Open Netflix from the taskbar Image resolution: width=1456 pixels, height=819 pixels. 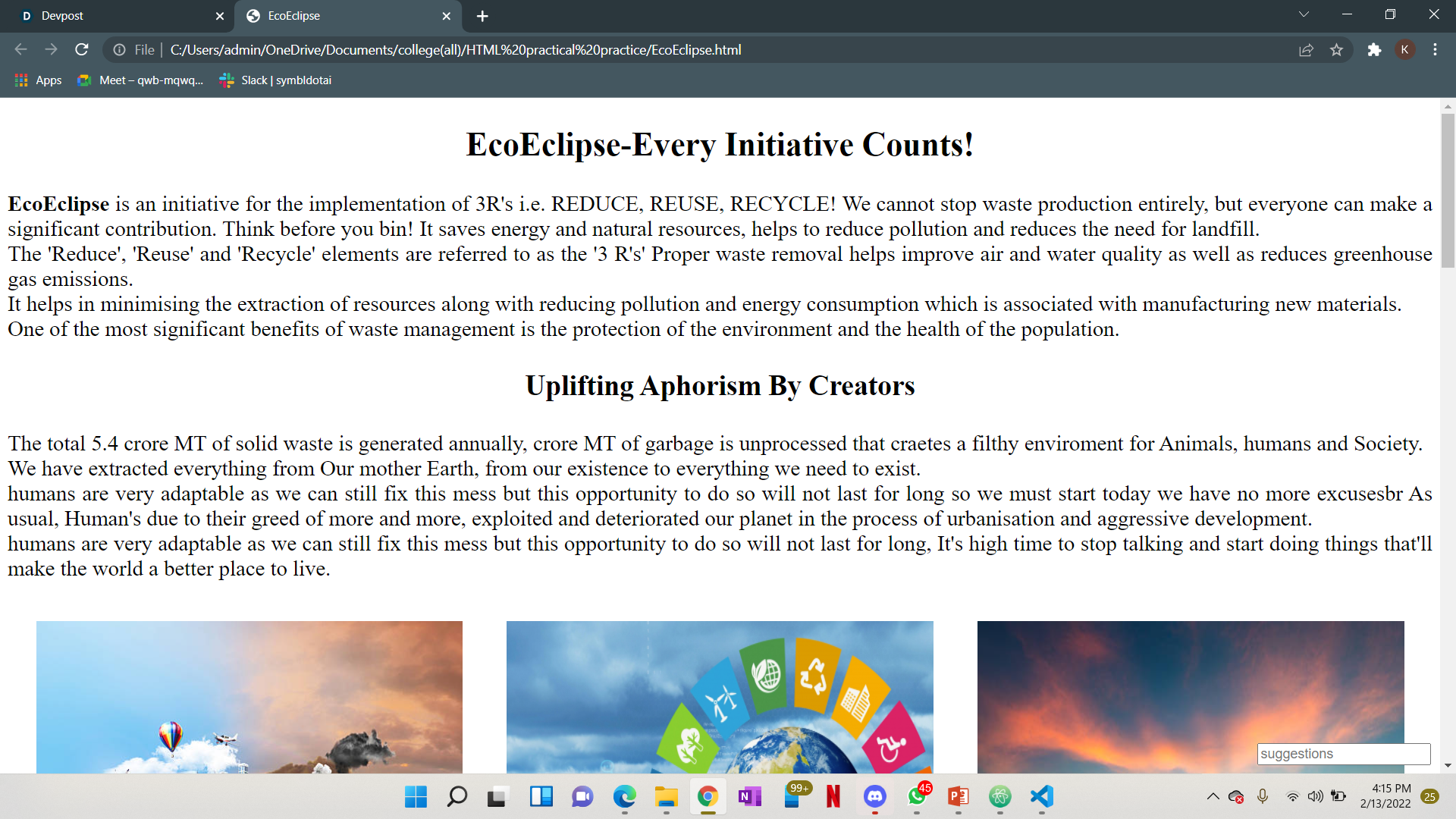833,797
